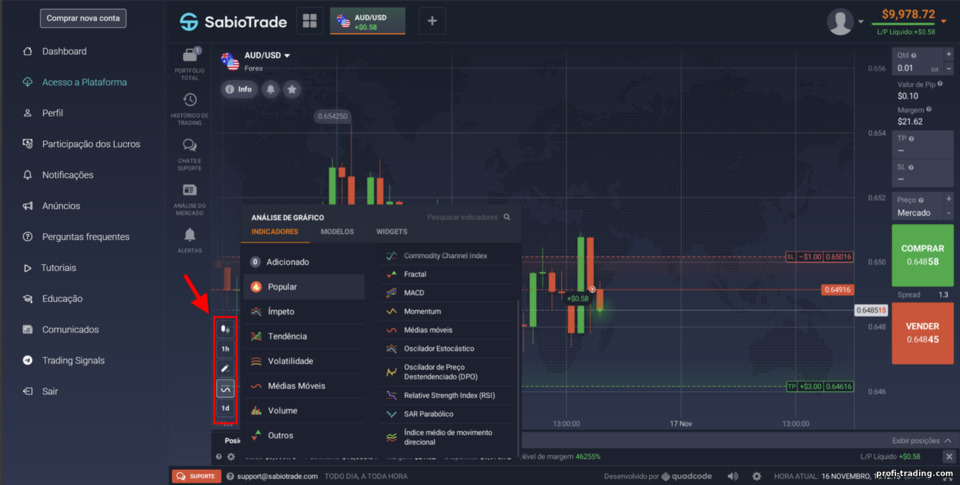The height and width of the screenshot is (485, 960).
Task: Select the Médias Móveis indicator category
Action: pos(304,386)
